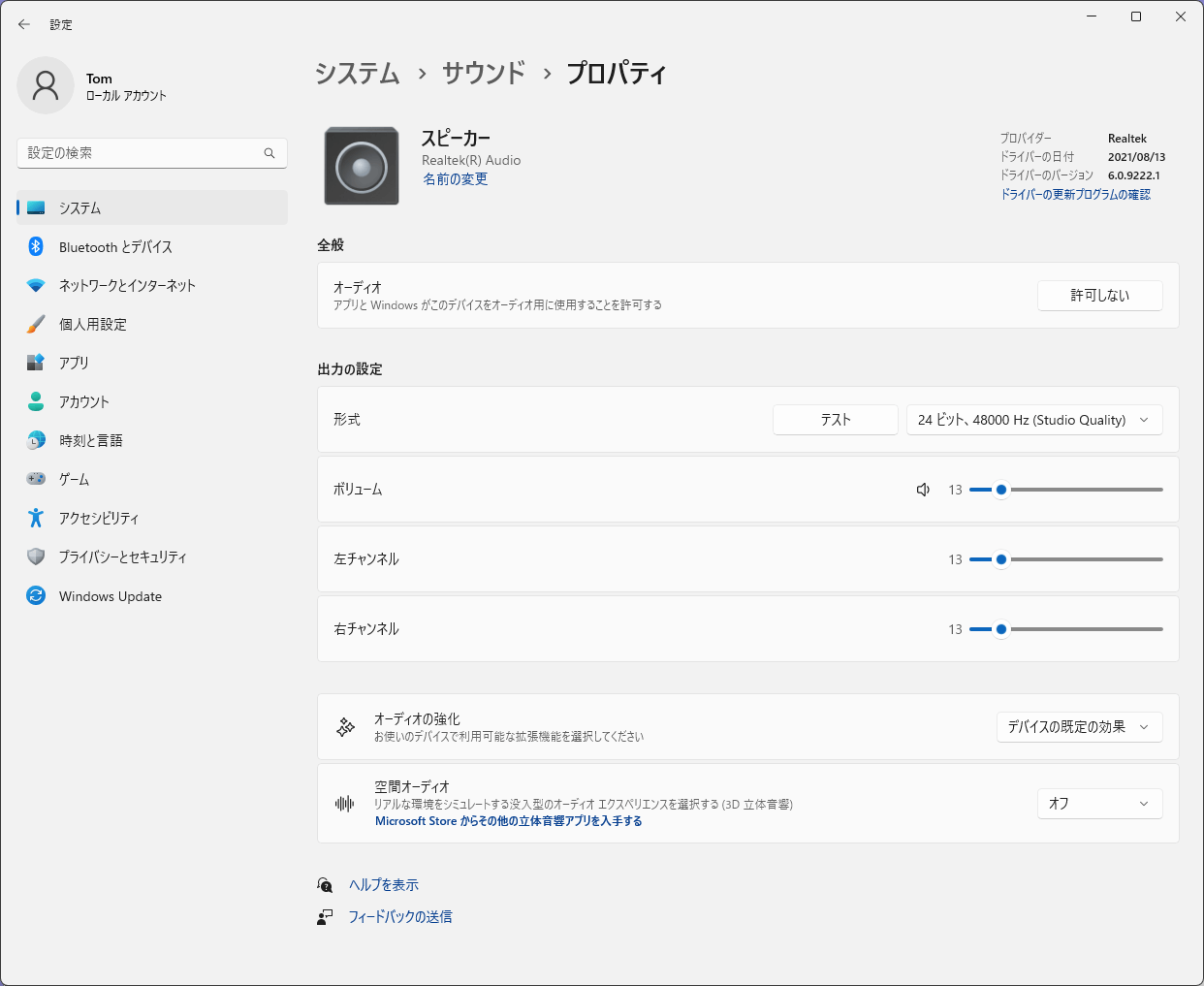Click ドライバーの更新プログラムの確認 link

tap(1075, 194)
